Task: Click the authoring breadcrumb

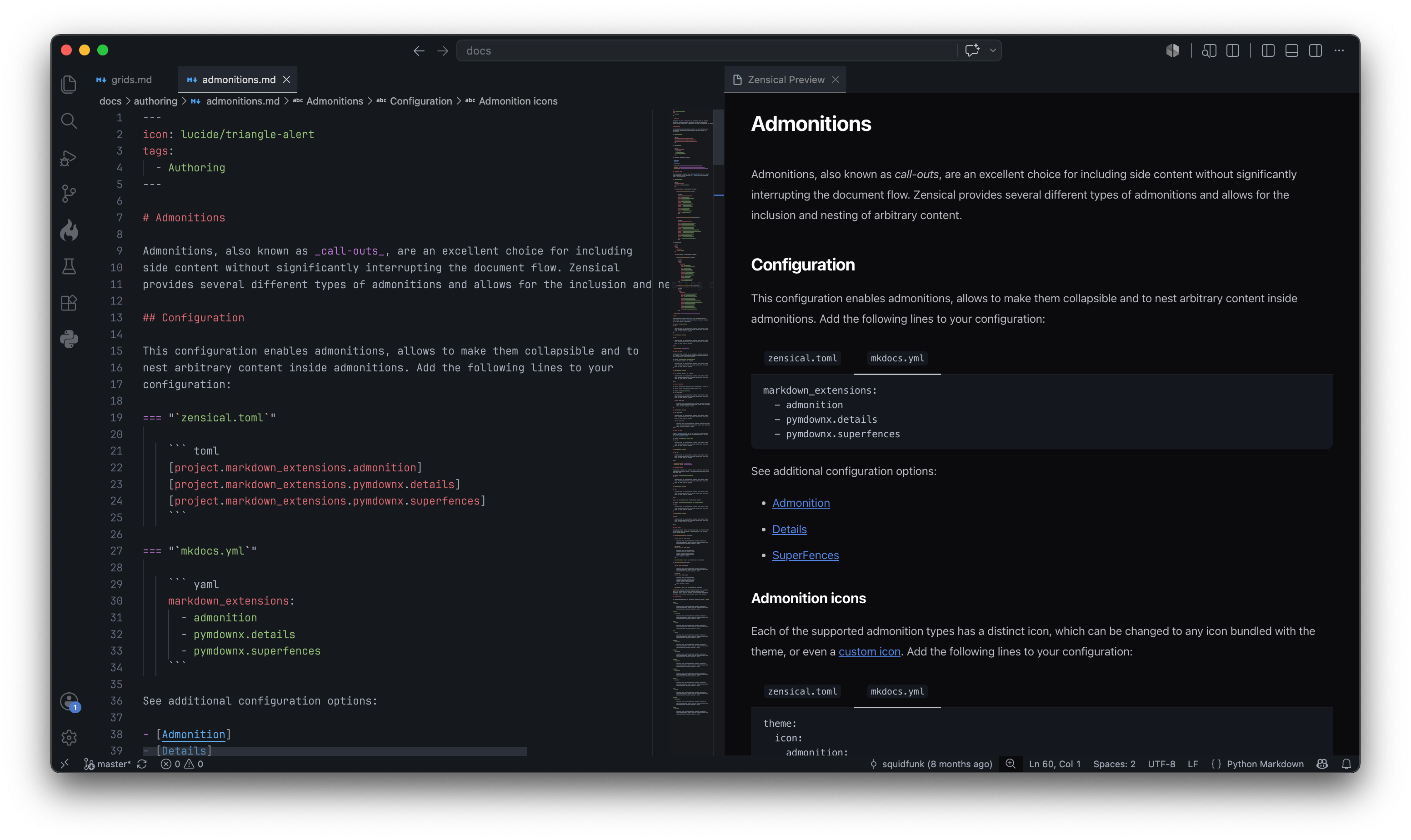Action: [x=155, y=101]
